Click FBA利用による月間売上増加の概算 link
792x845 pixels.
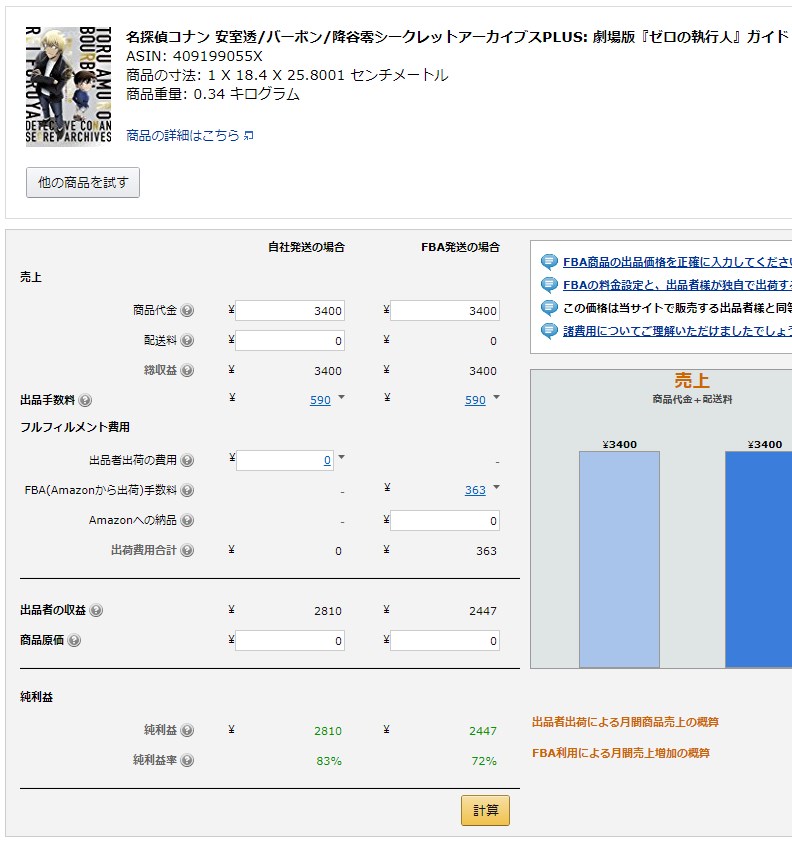621,753
